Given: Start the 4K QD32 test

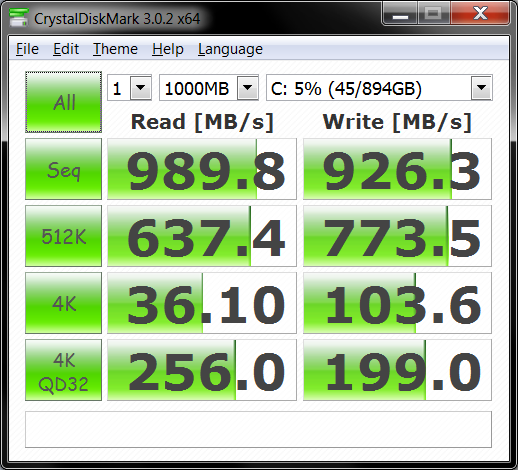Looking at the screenshot, I should 63,370.
